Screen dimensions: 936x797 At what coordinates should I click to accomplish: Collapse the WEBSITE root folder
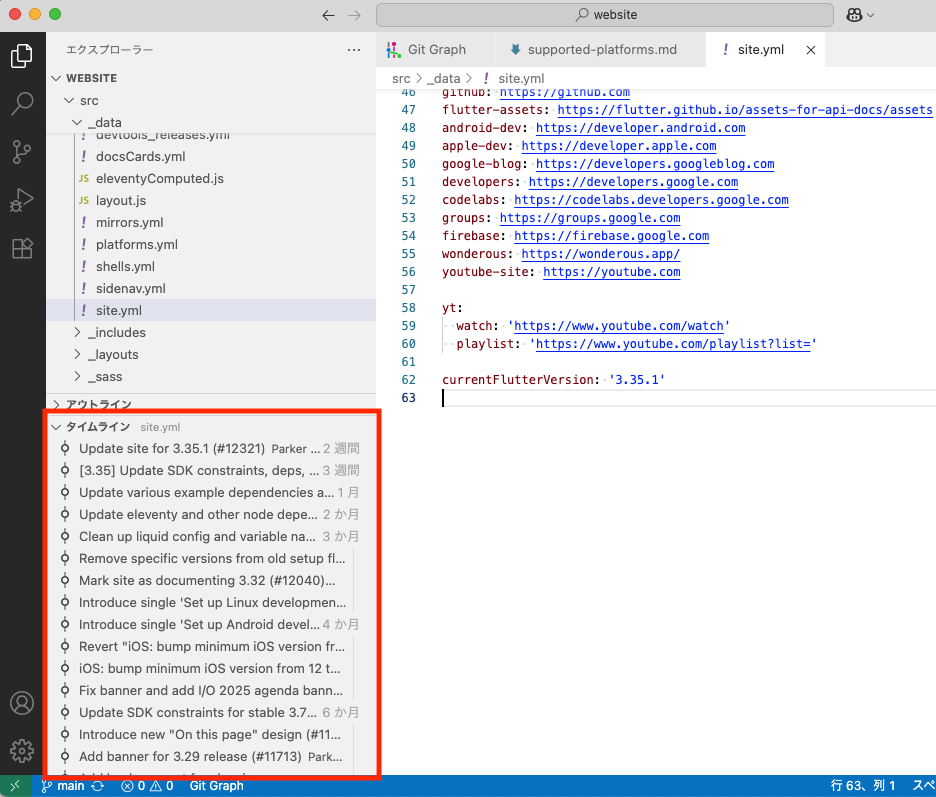(x=57, y=78)
